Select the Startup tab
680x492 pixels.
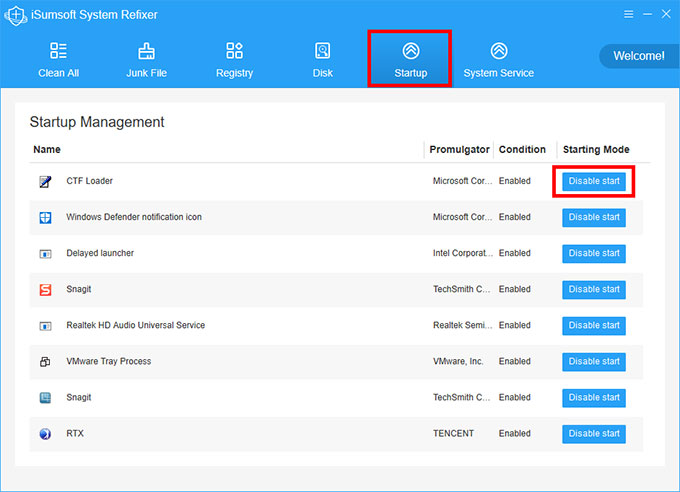pyautogui.click(x=410, y=59)
